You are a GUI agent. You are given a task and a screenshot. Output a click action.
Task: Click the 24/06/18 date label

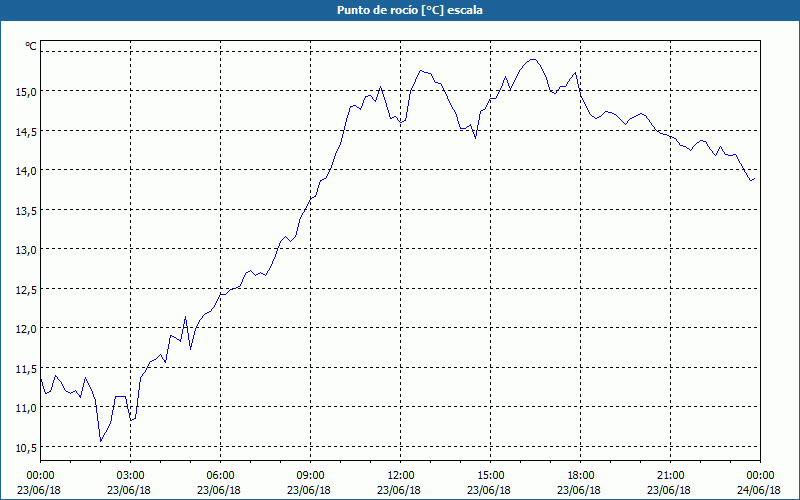click(x=759, y=490)
